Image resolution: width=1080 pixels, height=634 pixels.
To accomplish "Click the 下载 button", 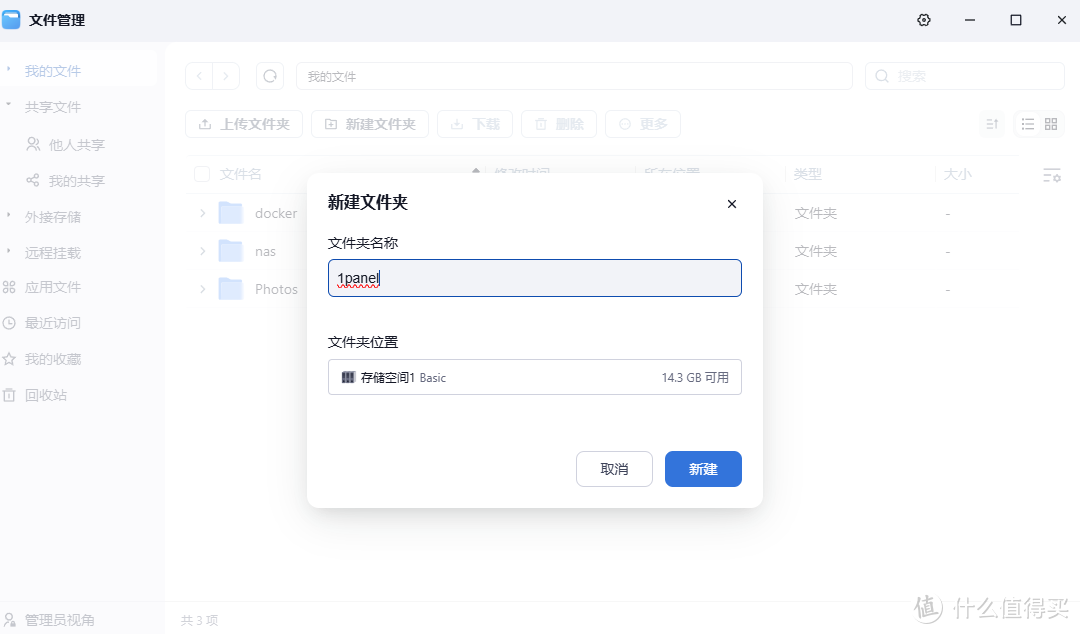I will pos(475,124).
